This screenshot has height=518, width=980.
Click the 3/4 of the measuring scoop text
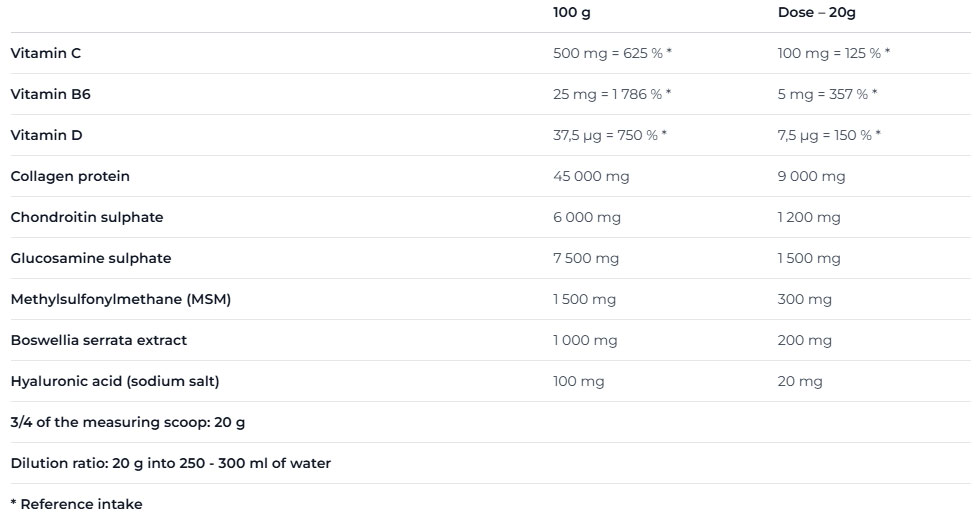[x=128, y=422]
